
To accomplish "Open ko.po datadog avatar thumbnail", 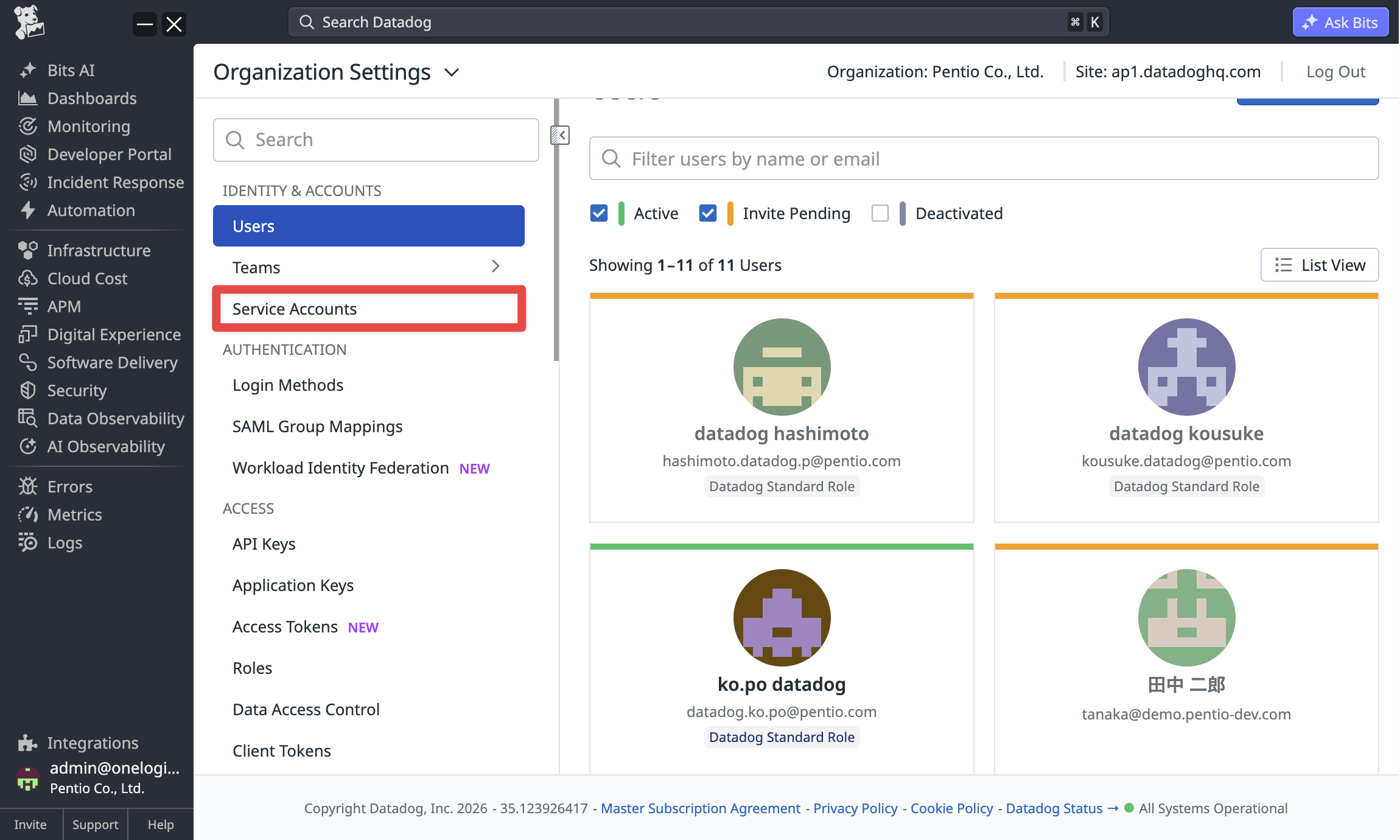I will 782,618.
